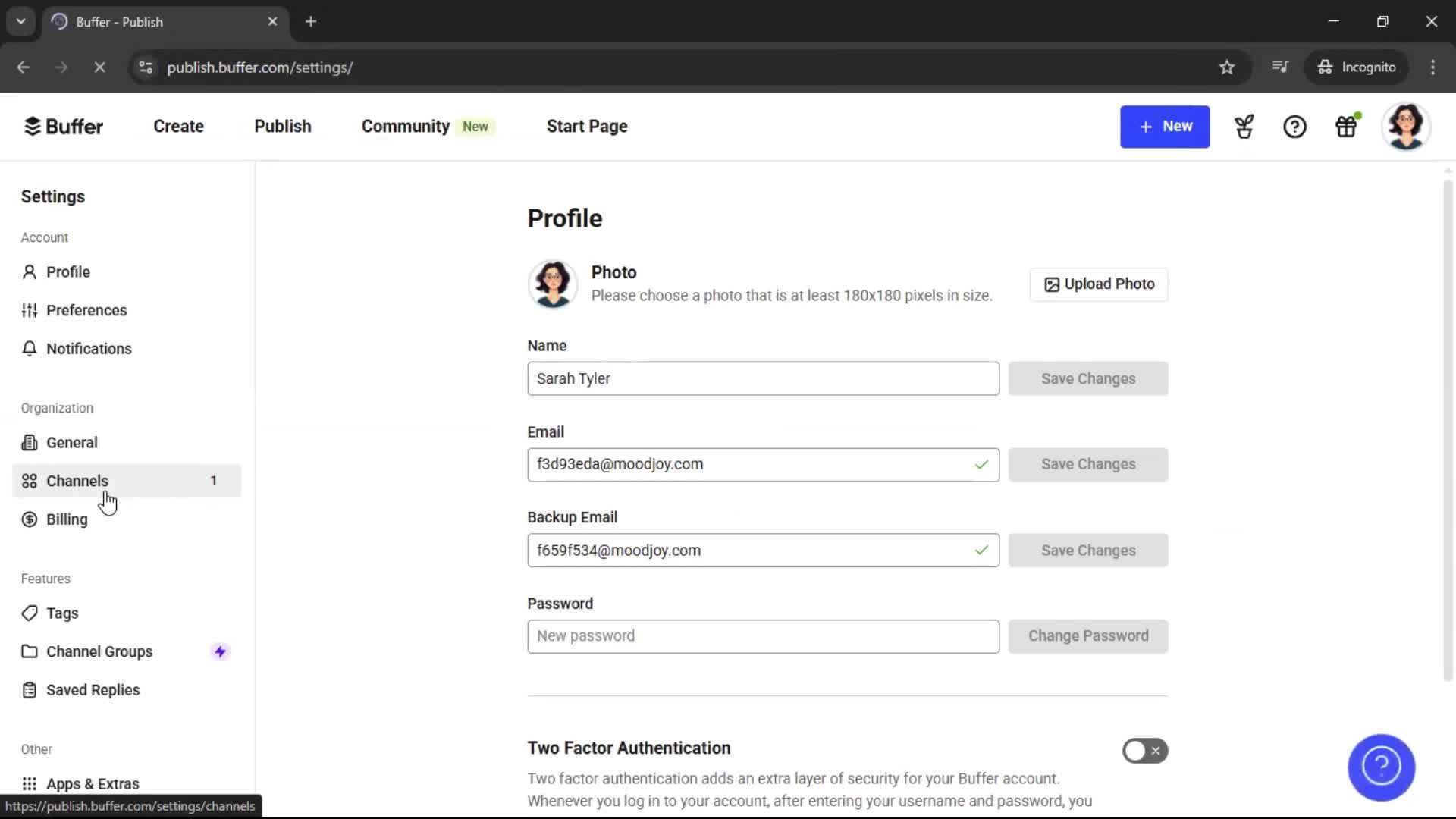Image resolution: width=1456 pixels, height=819 pixels.
Task: Click the plant growth icon in header
Action: [x=1244, y=126]
